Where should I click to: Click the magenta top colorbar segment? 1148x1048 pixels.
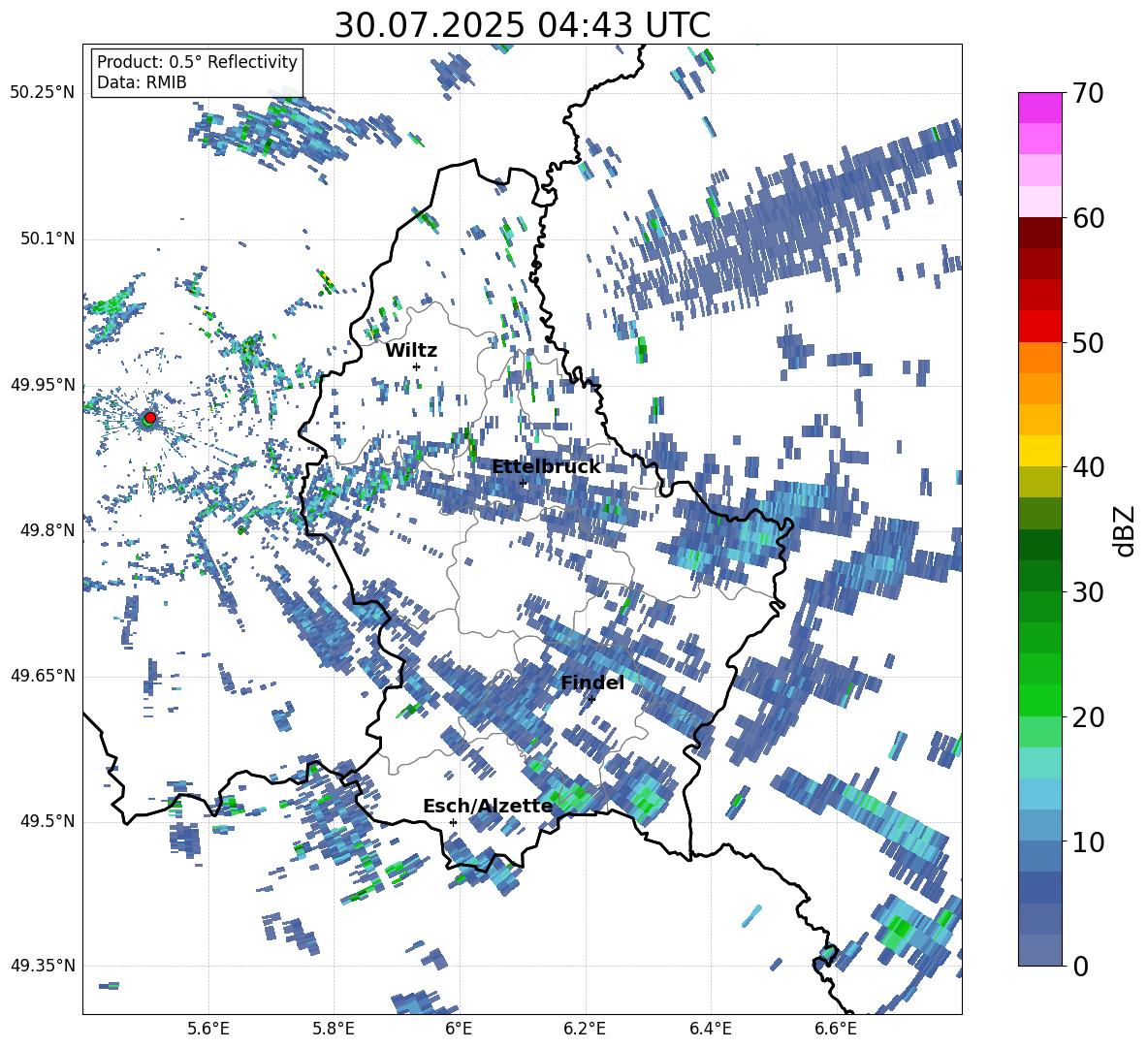coord(1039,108)
